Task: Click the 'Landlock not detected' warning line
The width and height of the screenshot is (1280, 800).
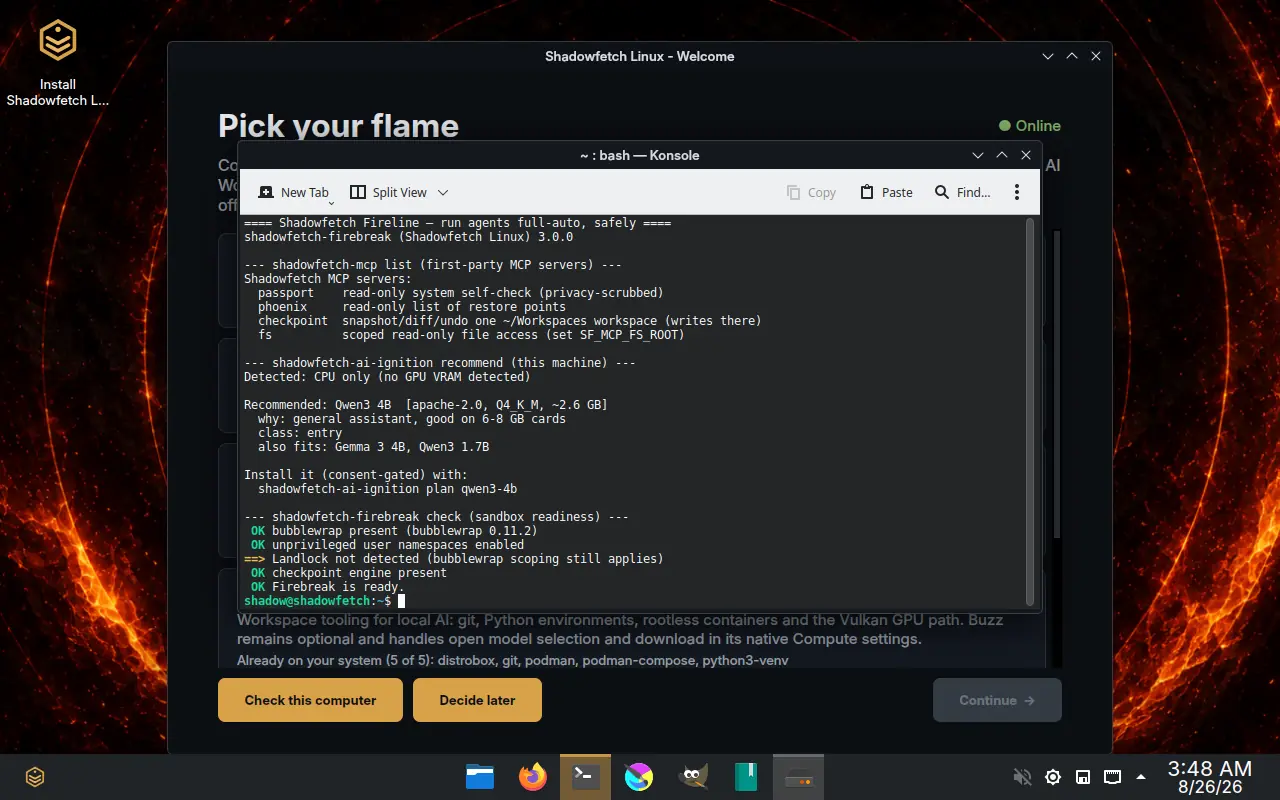Action: pos(454,559)
